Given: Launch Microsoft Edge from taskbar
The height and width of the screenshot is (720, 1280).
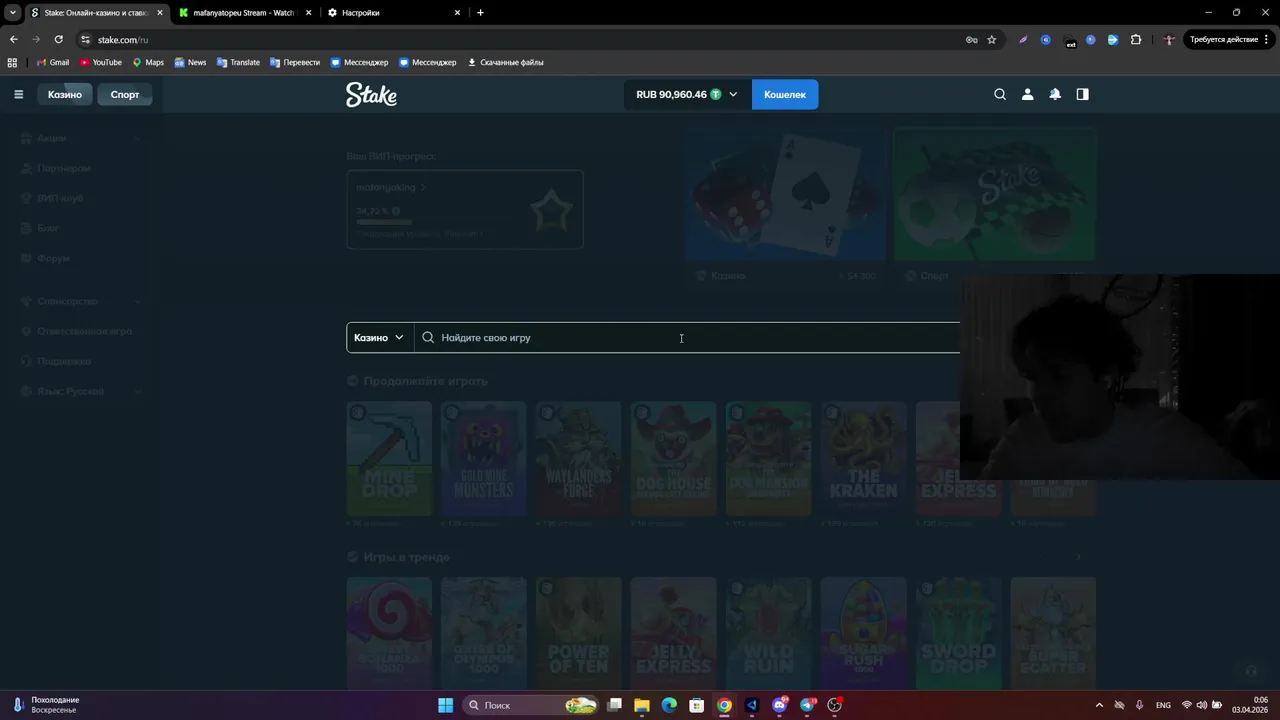Looking at the screenshot, I should tap(669, 705).
